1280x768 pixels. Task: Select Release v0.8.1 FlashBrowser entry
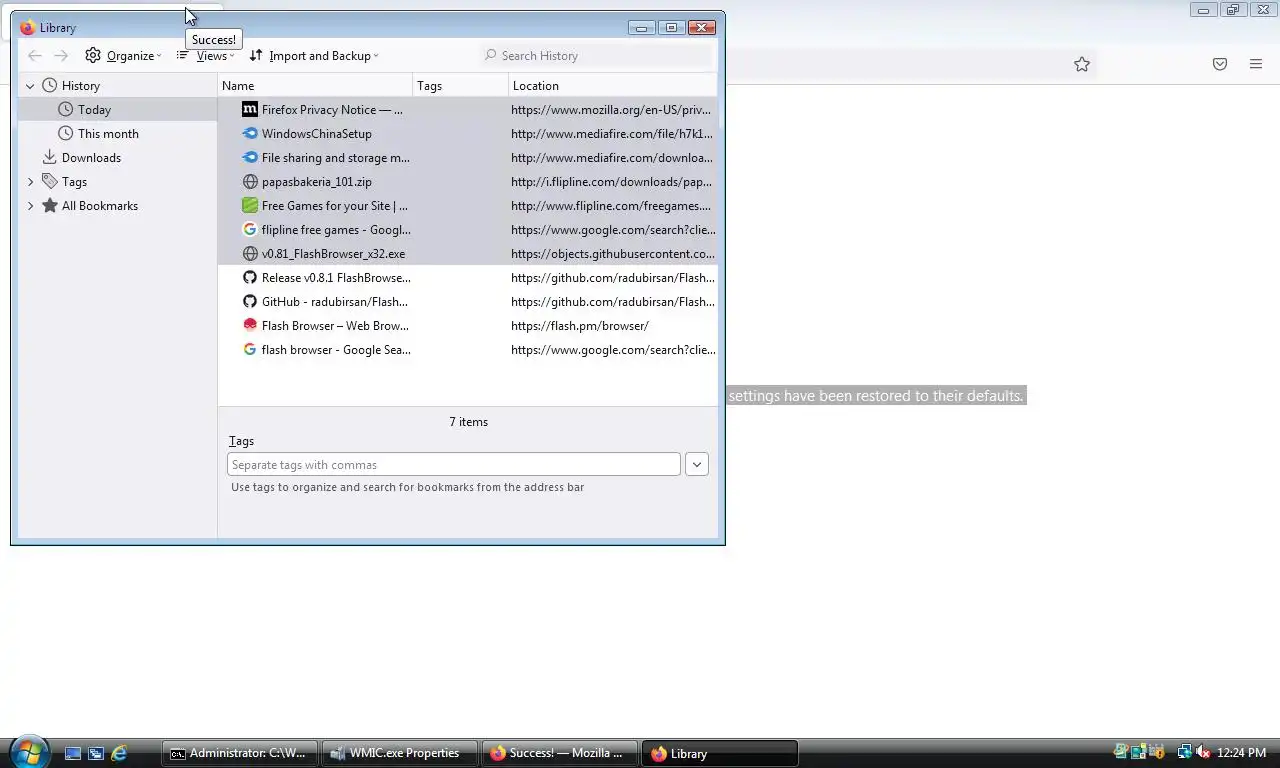click(467, 278)
